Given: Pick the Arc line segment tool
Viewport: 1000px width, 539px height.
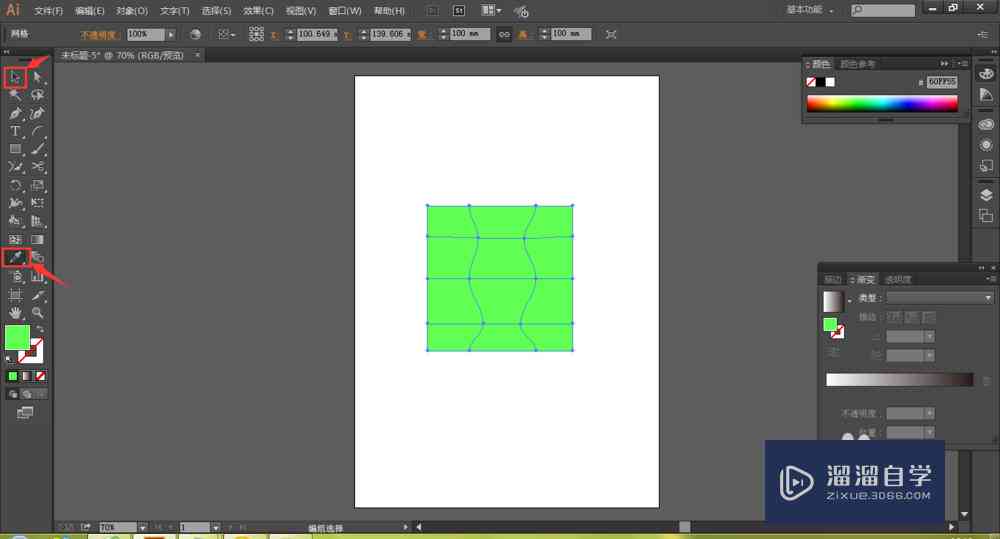Looking at the screenshot, I should (x=37, y=131).
